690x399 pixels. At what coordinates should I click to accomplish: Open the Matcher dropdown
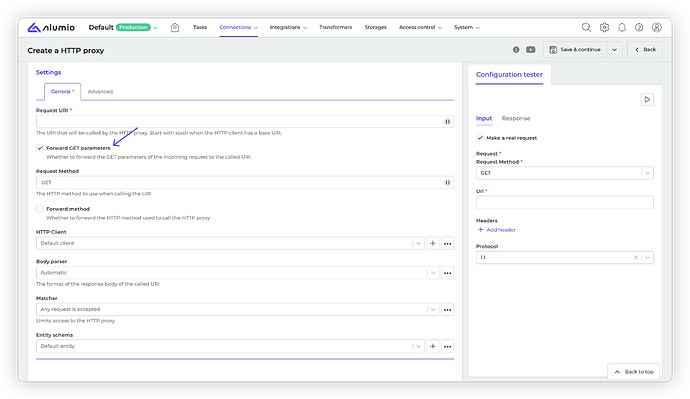[238, 310]
